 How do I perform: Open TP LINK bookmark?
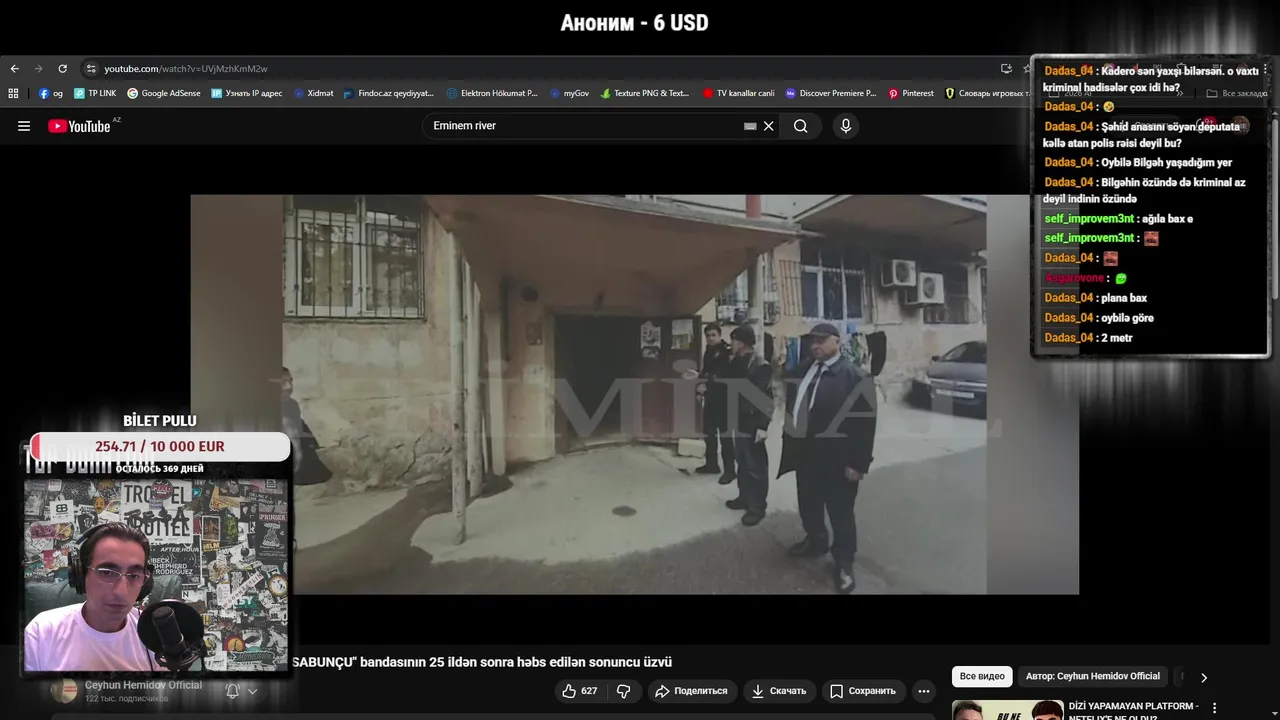tap(95, 93)
